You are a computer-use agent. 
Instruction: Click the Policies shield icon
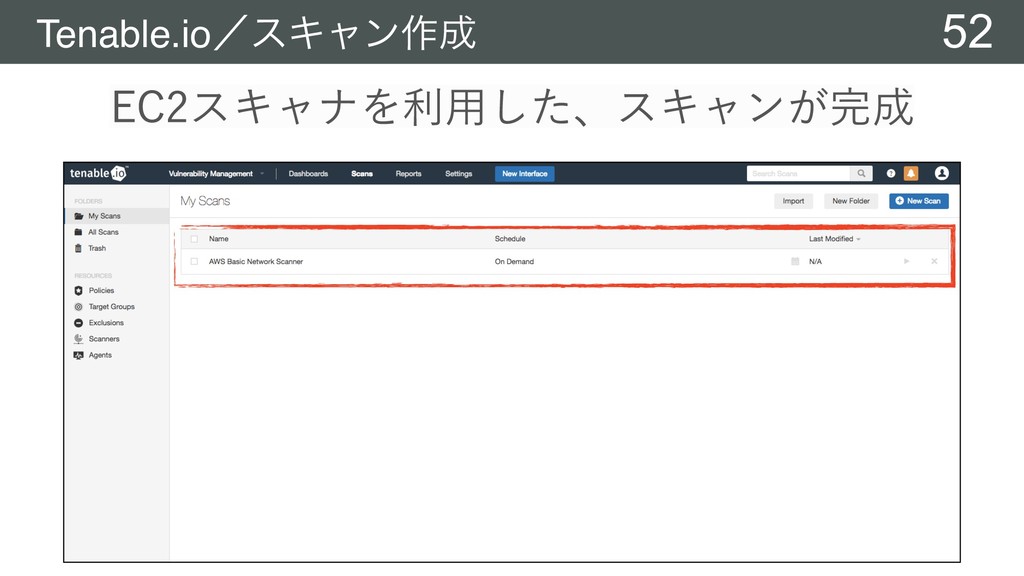tap(78, 291)
